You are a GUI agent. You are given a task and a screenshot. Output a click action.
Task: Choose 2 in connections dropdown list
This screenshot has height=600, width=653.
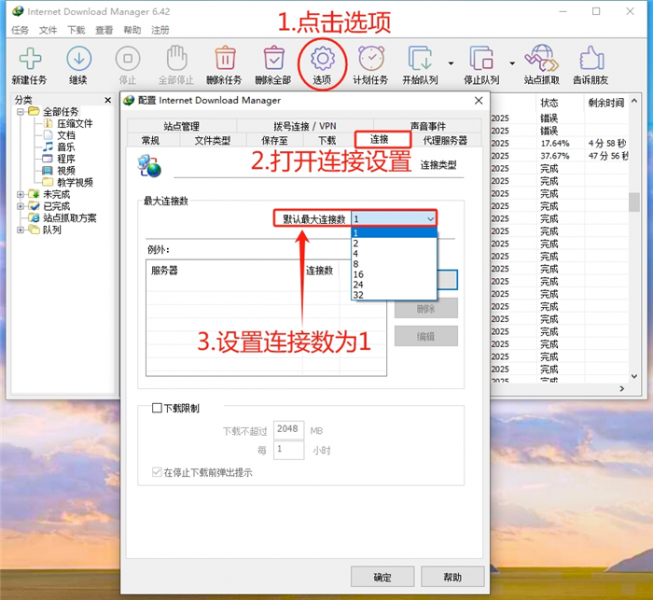click(394, 243)
